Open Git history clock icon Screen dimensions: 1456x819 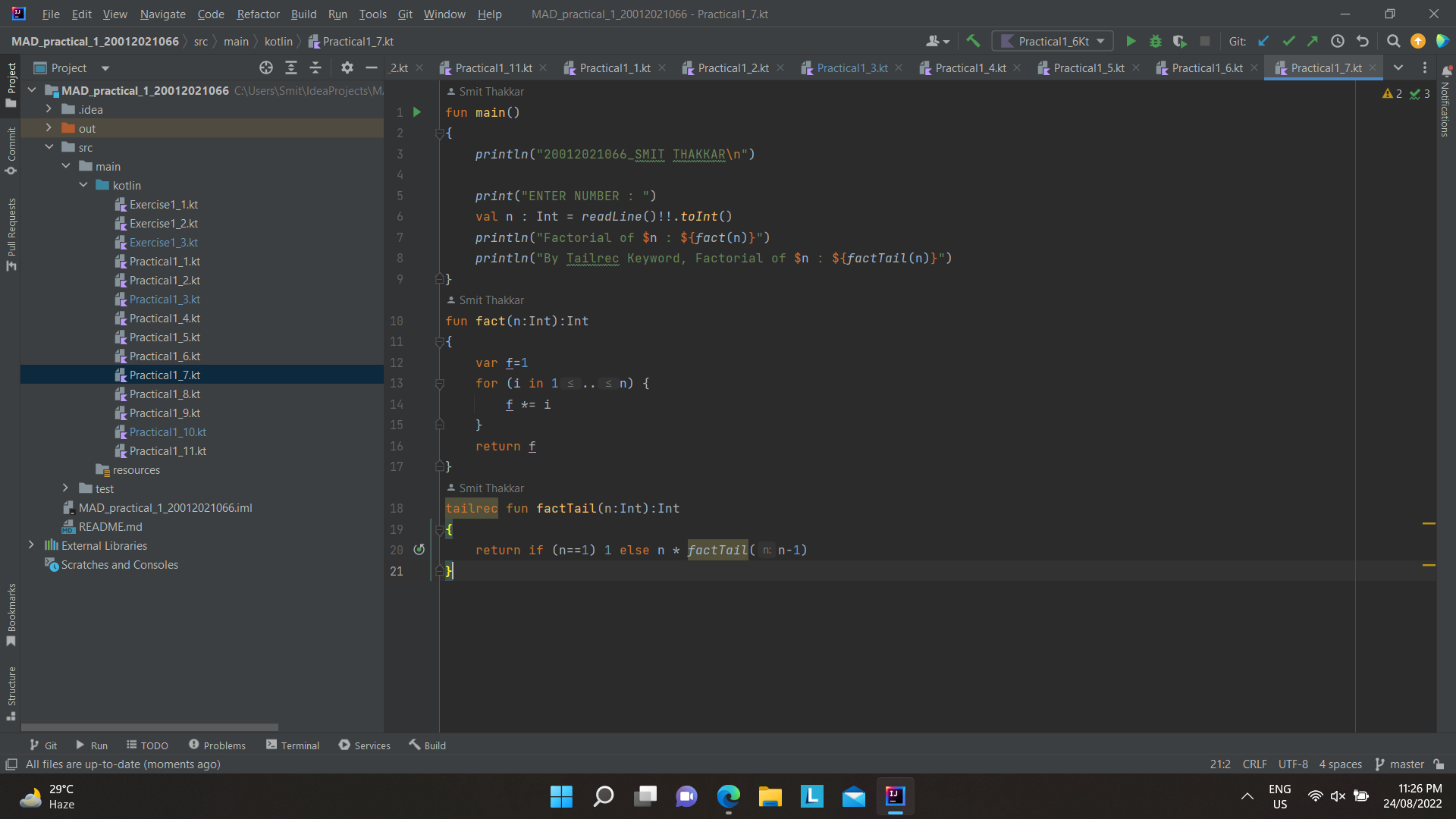point(1338,42)
